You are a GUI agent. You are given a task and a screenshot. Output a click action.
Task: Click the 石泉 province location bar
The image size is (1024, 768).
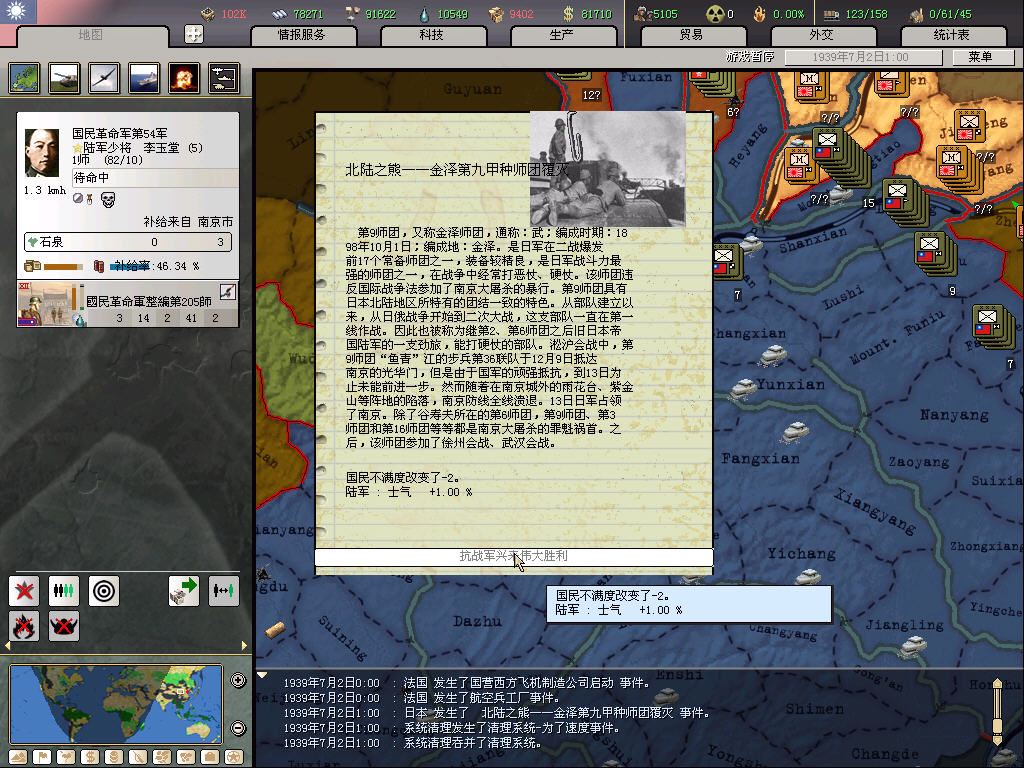(x=128, y=242)
